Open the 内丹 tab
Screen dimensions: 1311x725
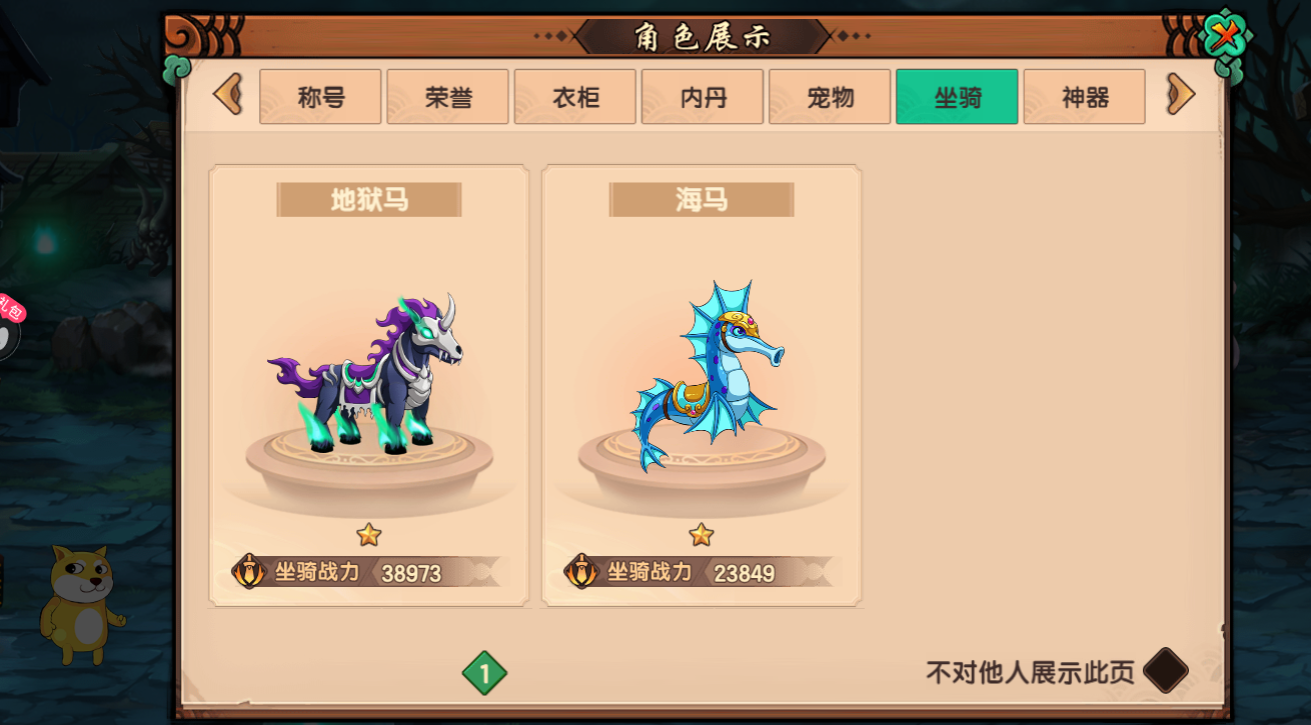click(x=702, y=97)
